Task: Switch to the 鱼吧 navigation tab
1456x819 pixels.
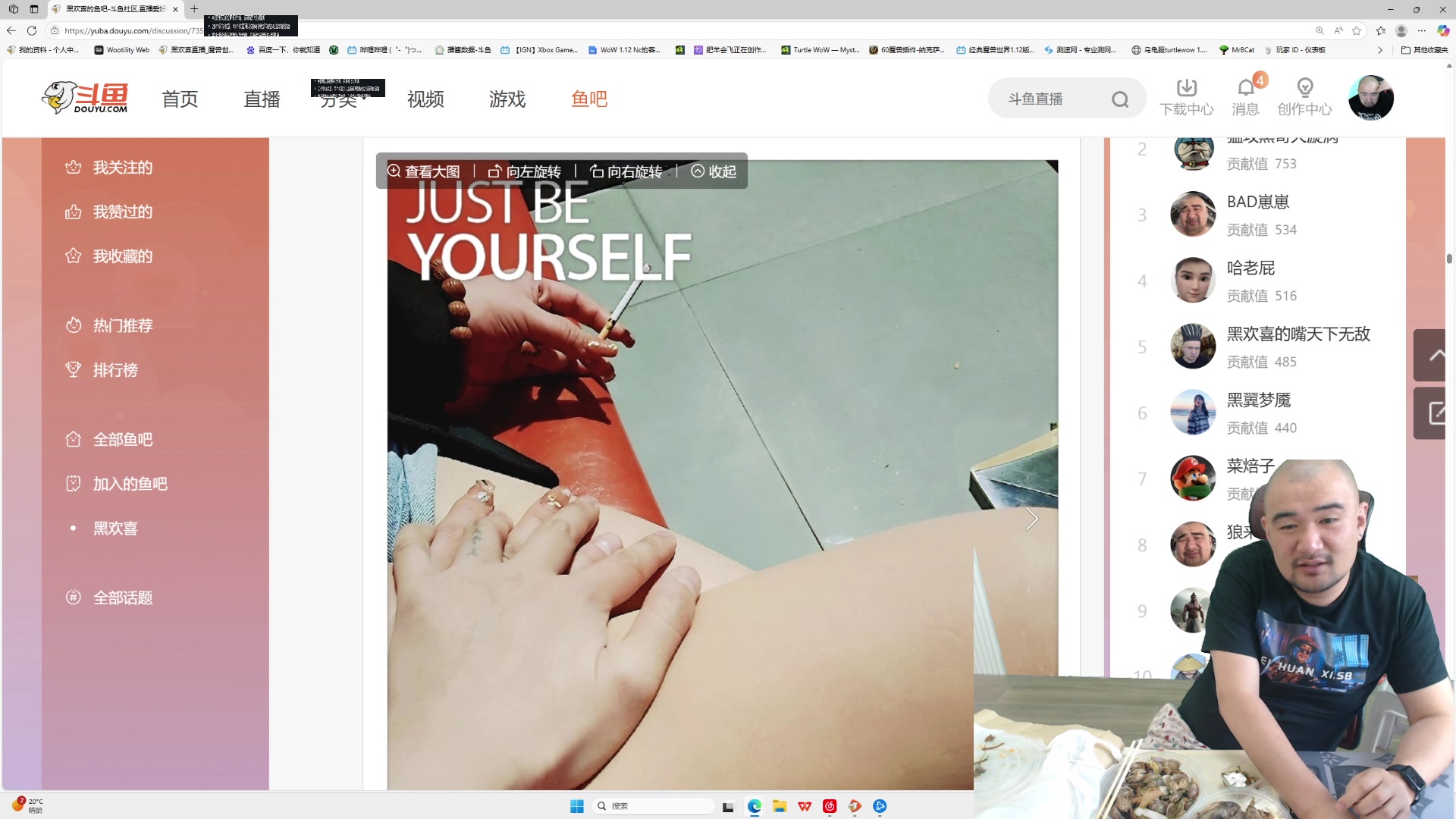Action: (x=589, y=99)
